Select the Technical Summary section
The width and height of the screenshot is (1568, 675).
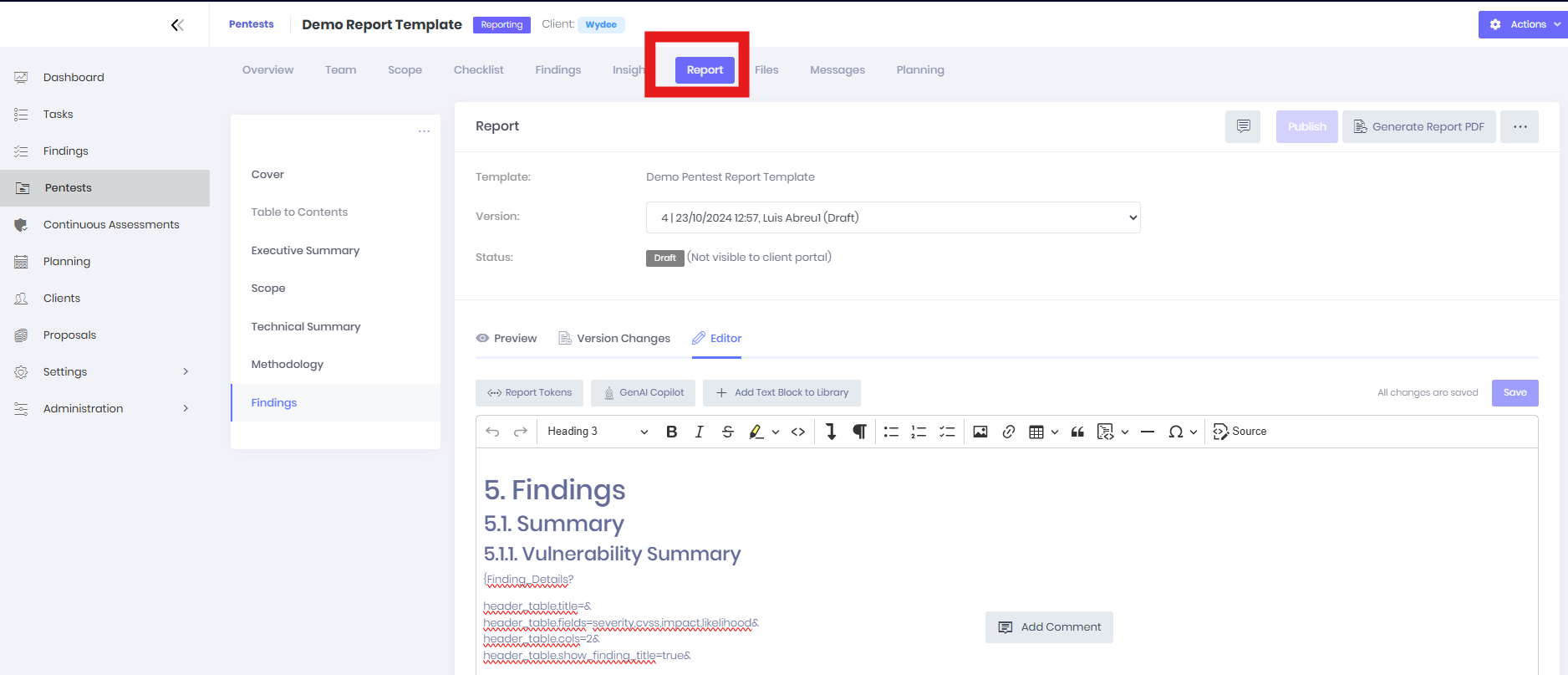point(306,326)
